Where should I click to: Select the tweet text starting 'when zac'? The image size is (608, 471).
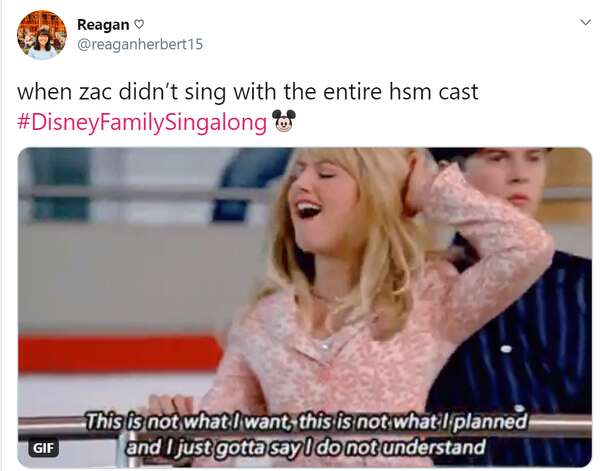click(247, 92)
